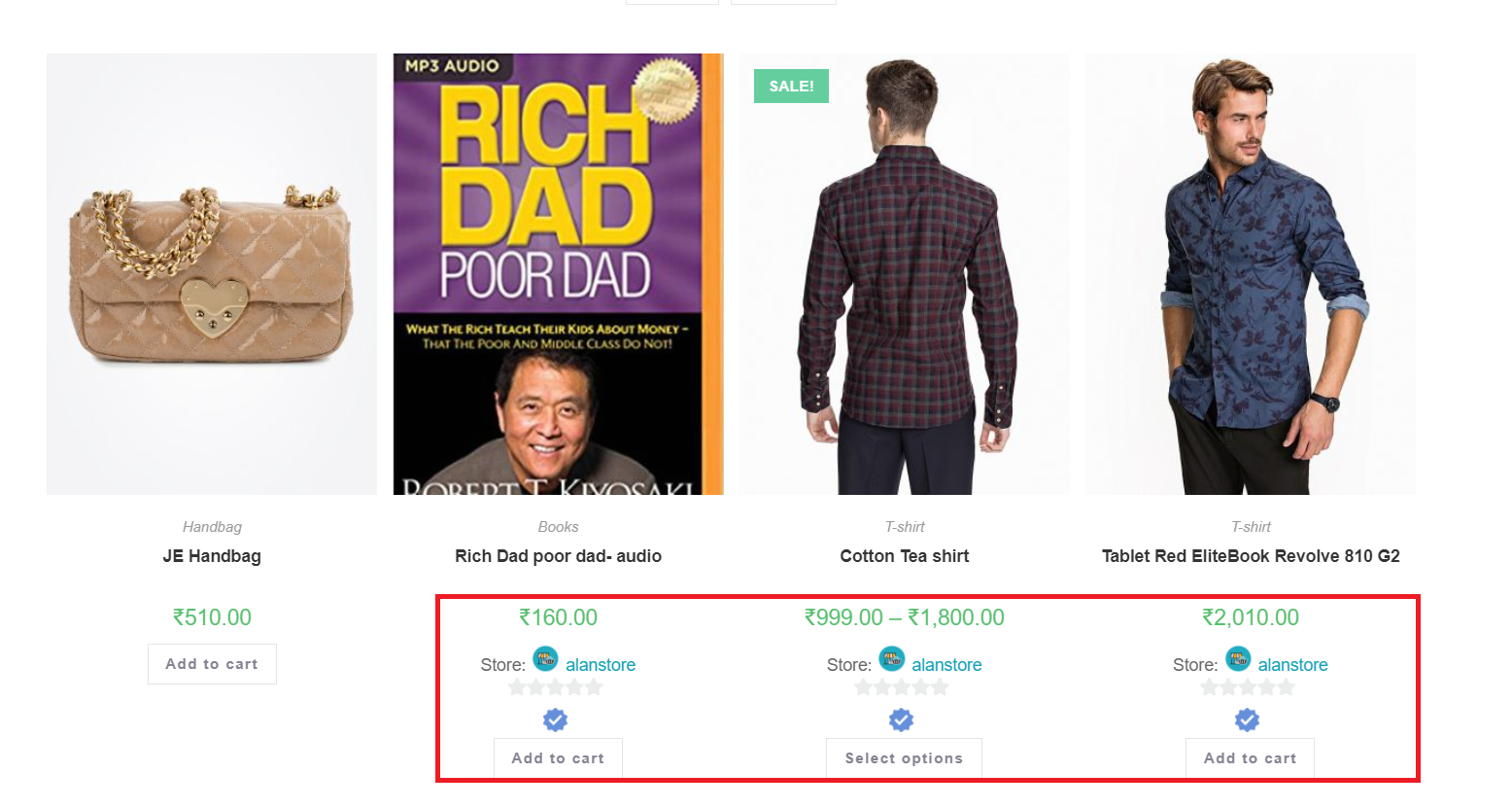Click the SALE! badge on Cotton Tea shirt
1512x808 pixels.
tap(791, 86)
